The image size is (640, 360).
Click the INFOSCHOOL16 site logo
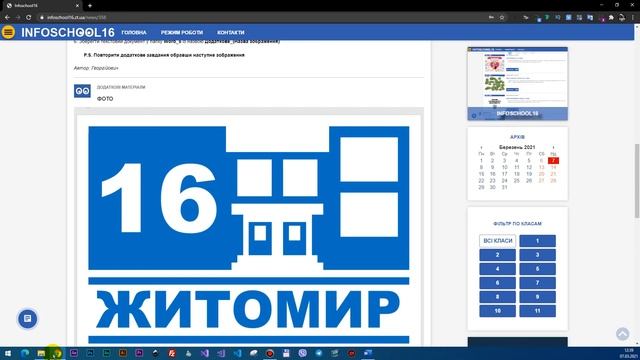tap(68, 33)
